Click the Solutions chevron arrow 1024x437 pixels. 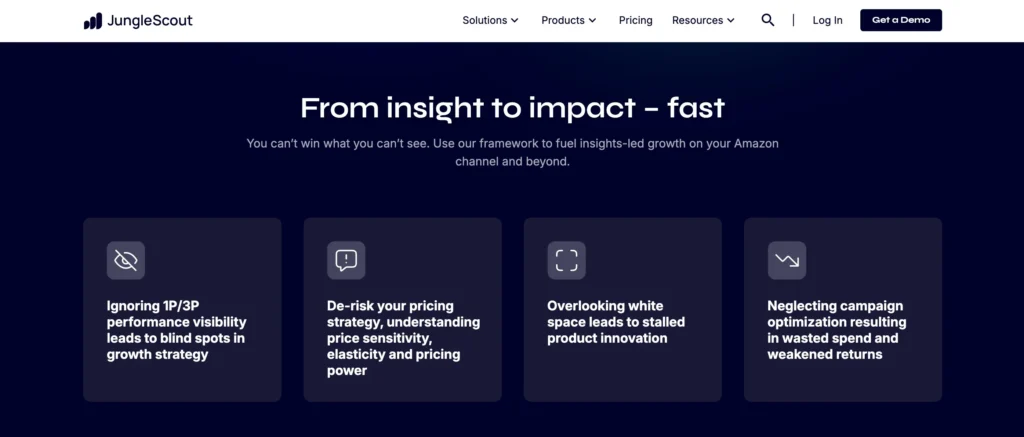tap(515, 20)
